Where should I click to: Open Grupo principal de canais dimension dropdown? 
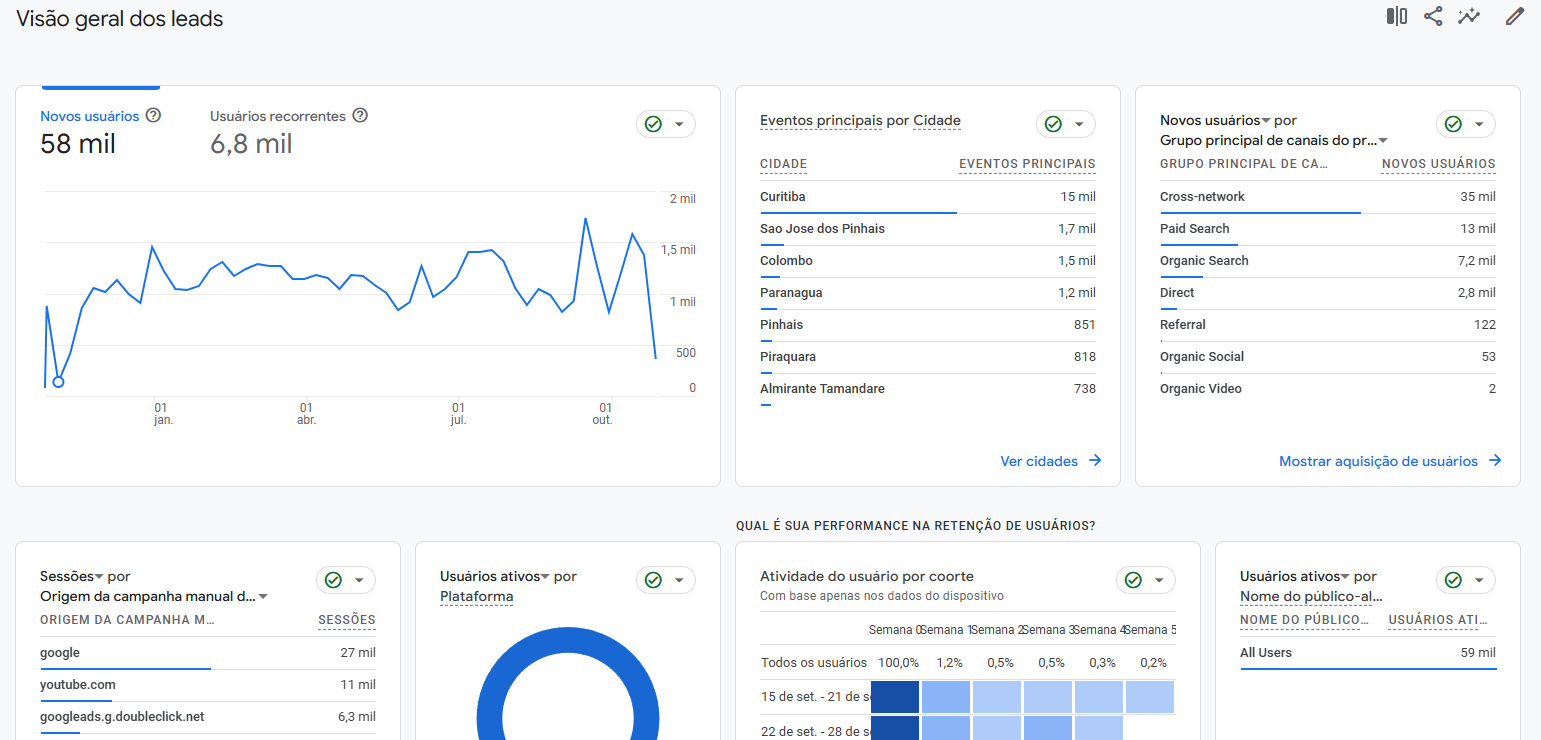pos(1274,140)
